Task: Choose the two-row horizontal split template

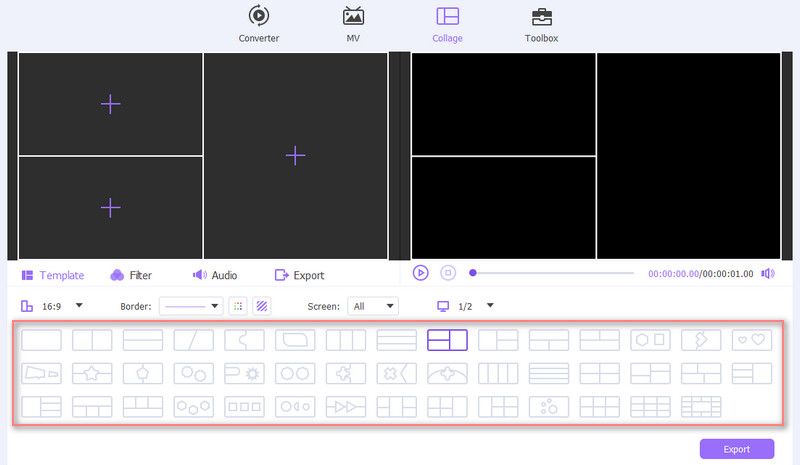Action: pyautogui.click(x=143, y=340)
